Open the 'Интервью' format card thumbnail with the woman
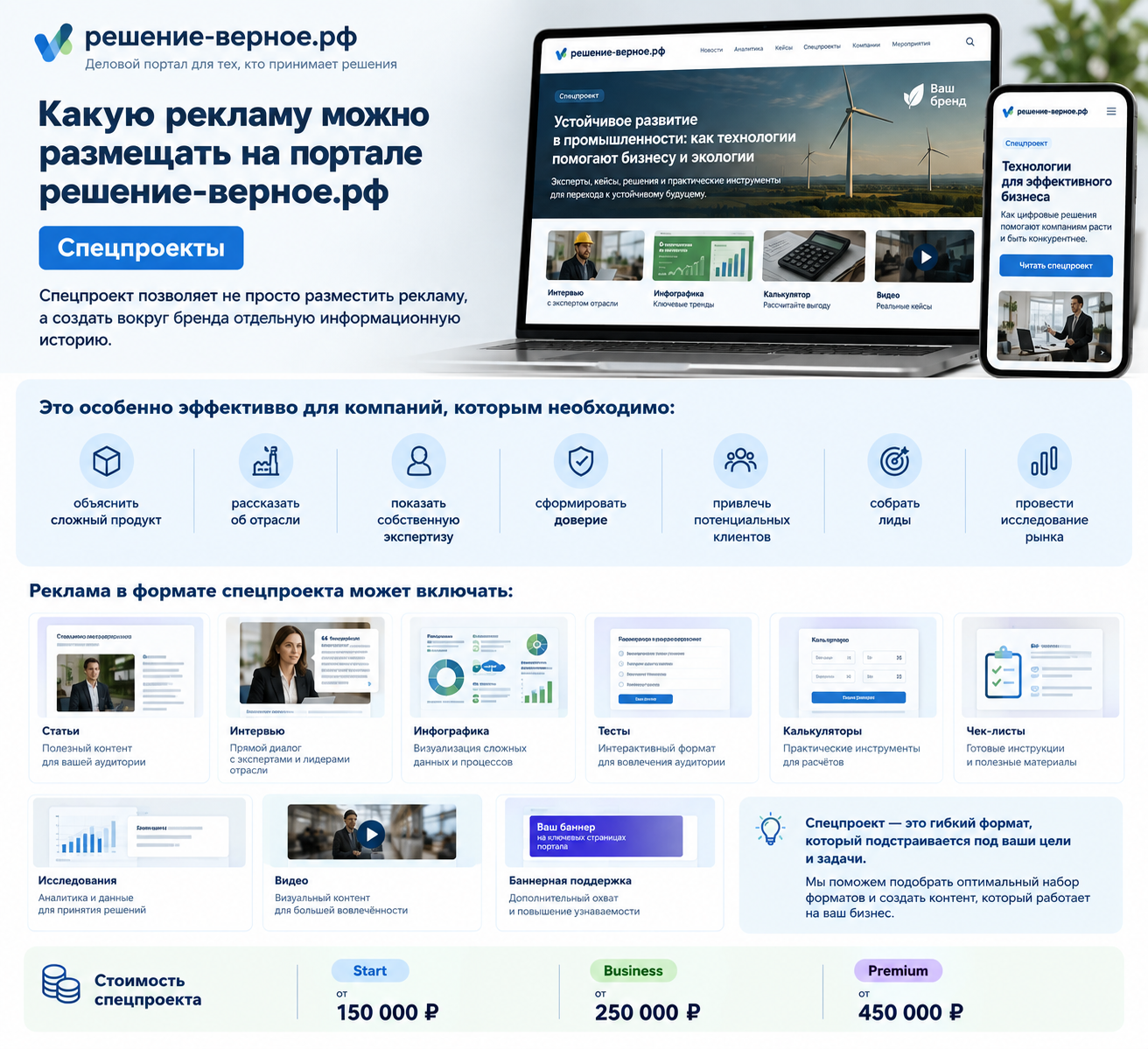Image resolution: width=1148 pixels, height=1049 pixels. click(305, 668)
